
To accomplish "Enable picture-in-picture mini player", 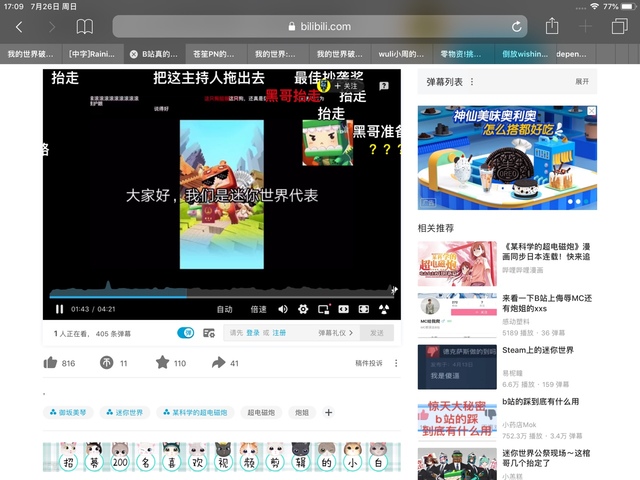I will pyautogui.click(x=324, y=309).
